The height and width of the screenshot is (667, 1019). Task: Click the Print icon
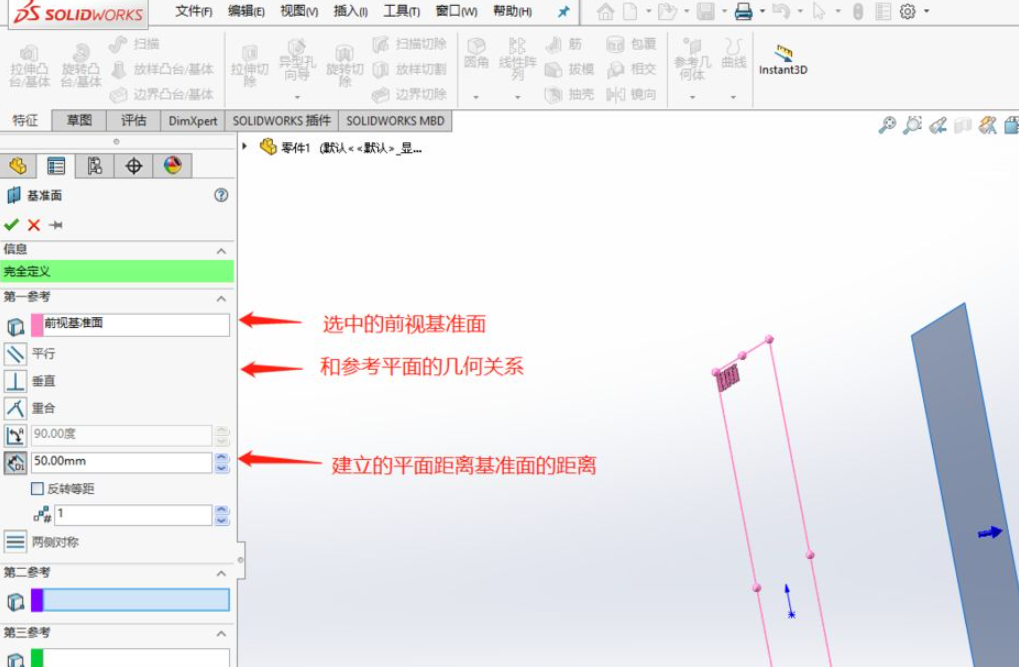743,11
